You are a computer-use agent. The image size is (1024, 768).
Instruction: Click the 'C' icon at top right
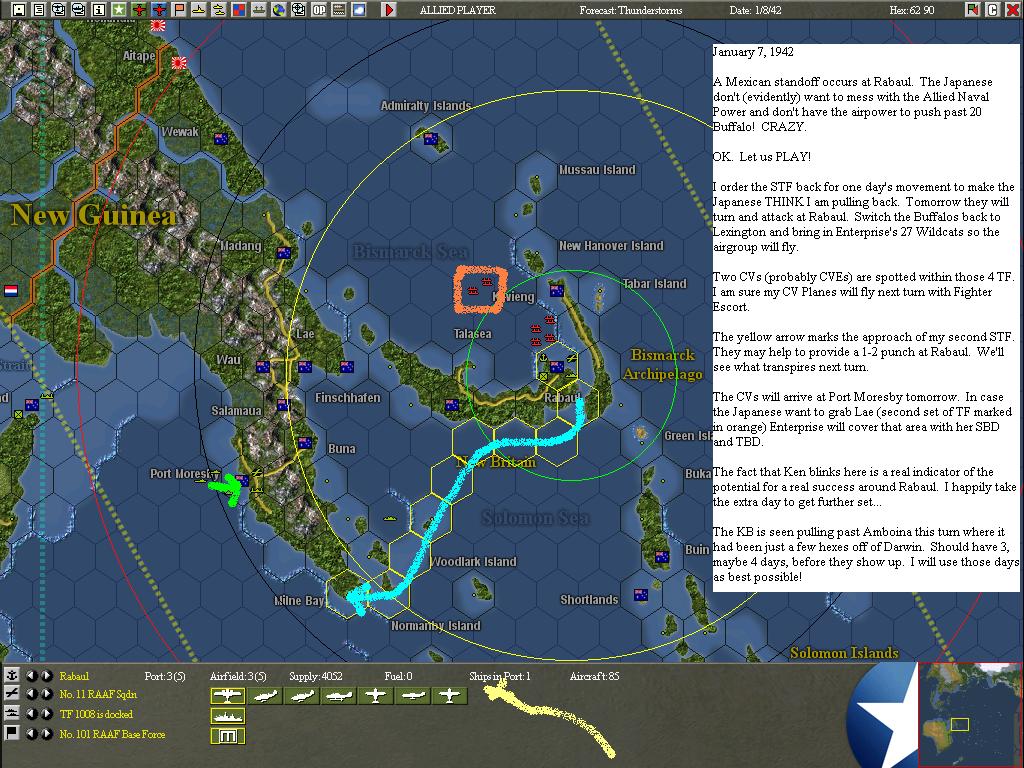992,10
